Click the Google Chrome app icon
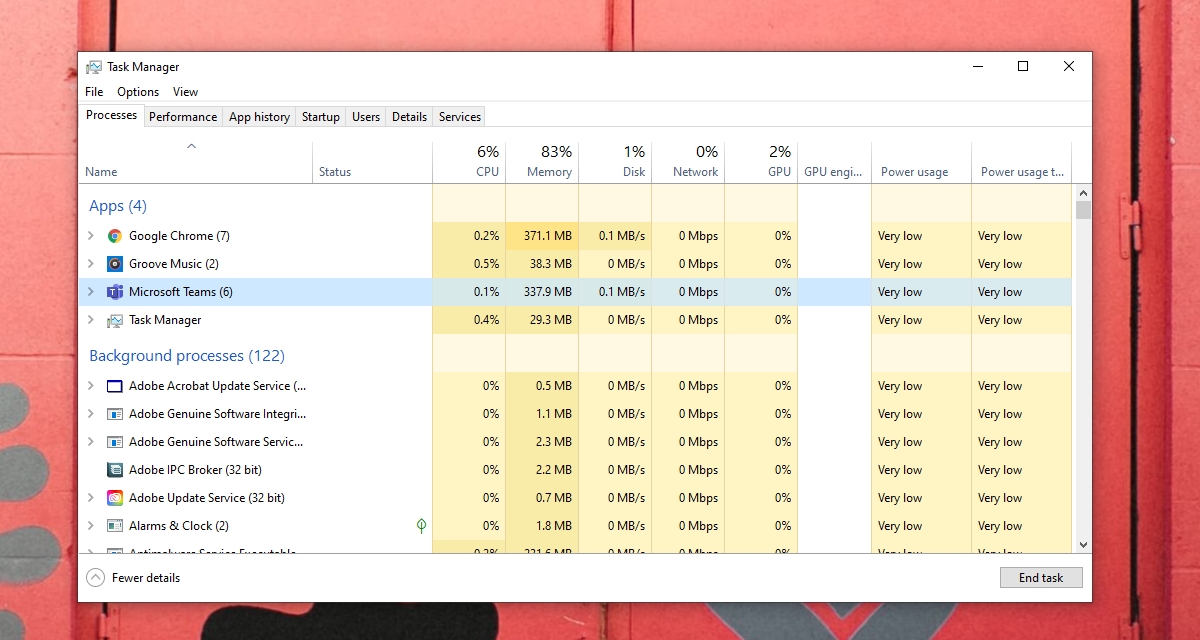Screen dimensions: 1200x640 (115, 236)
